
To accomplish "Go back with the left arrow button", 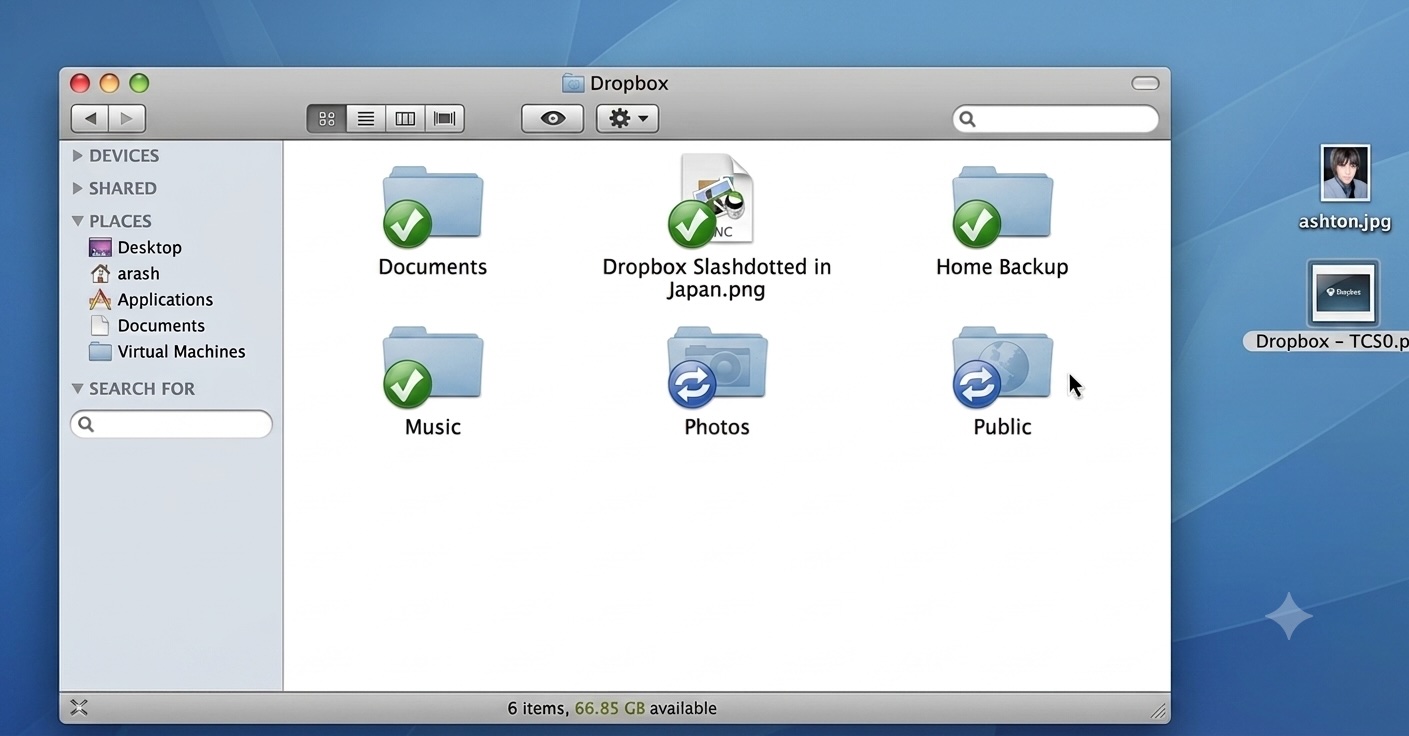I will (90, 119).
